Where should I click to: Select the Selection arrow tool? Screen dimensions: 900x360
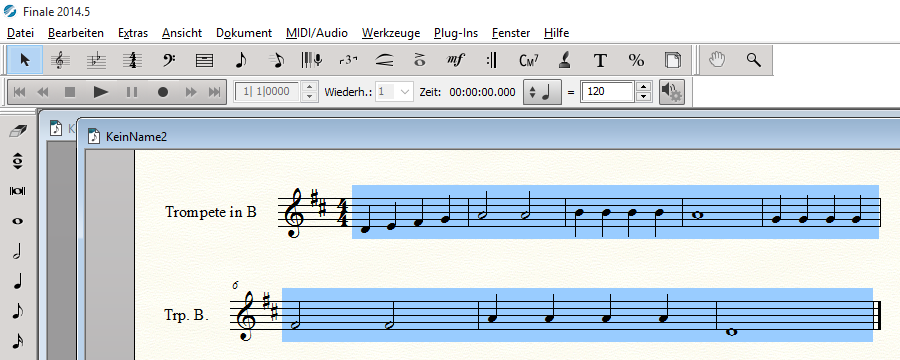click(25, 60)
